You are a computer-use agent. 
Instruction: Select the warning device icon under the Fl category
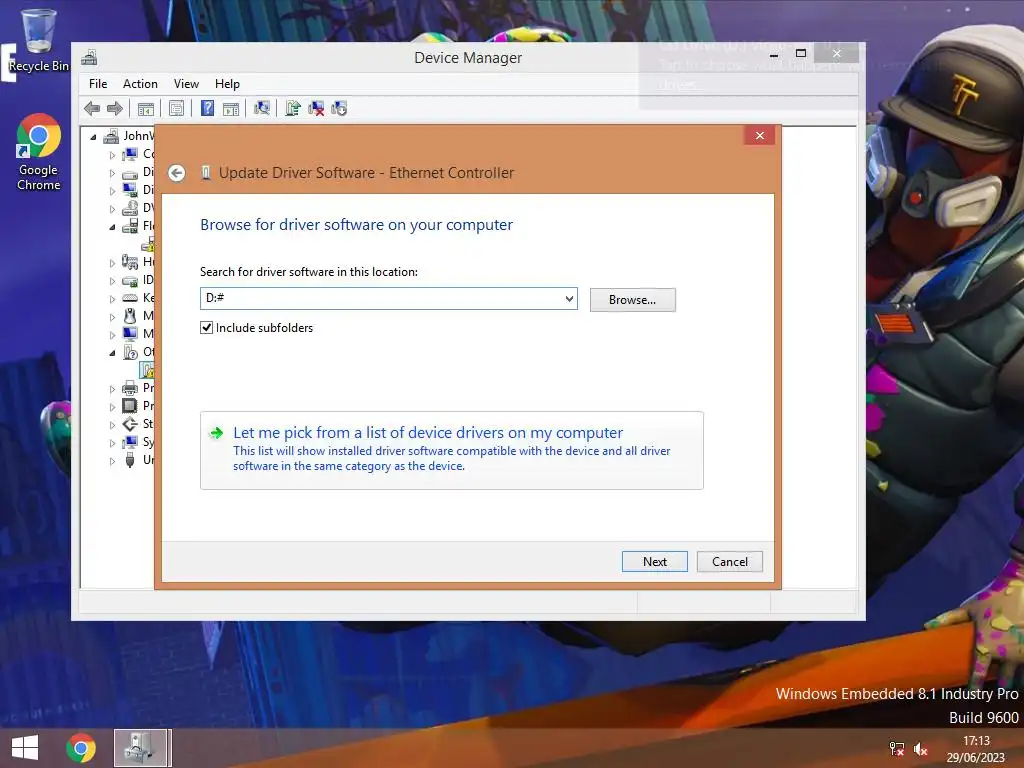[148, 244]
